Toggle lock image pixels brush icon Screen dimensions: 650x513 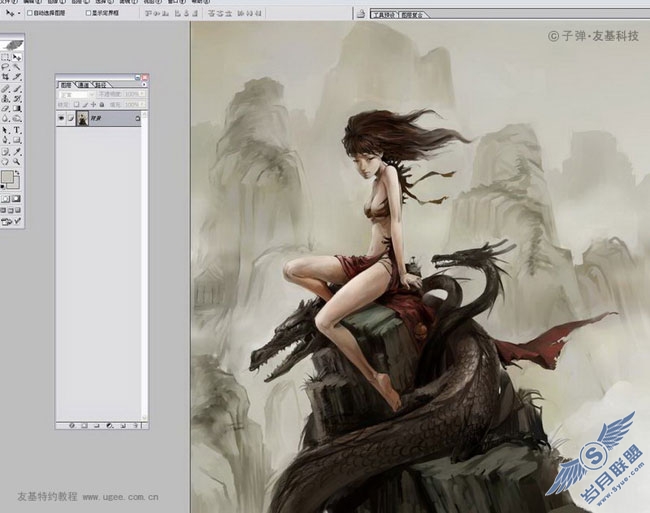(85, 105)
